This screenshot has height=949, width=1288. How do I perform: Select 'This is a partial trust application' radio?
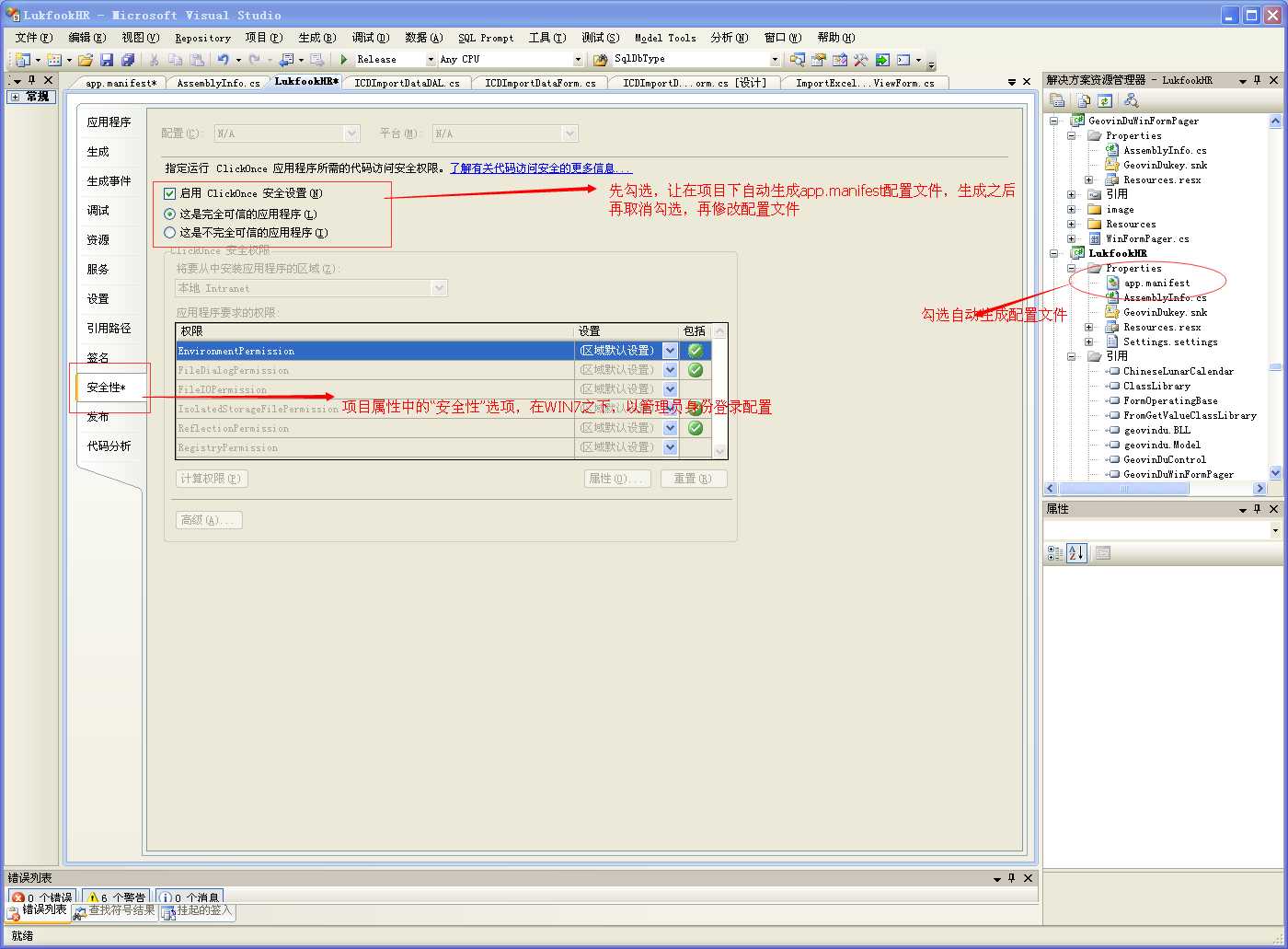coord(169,233)
